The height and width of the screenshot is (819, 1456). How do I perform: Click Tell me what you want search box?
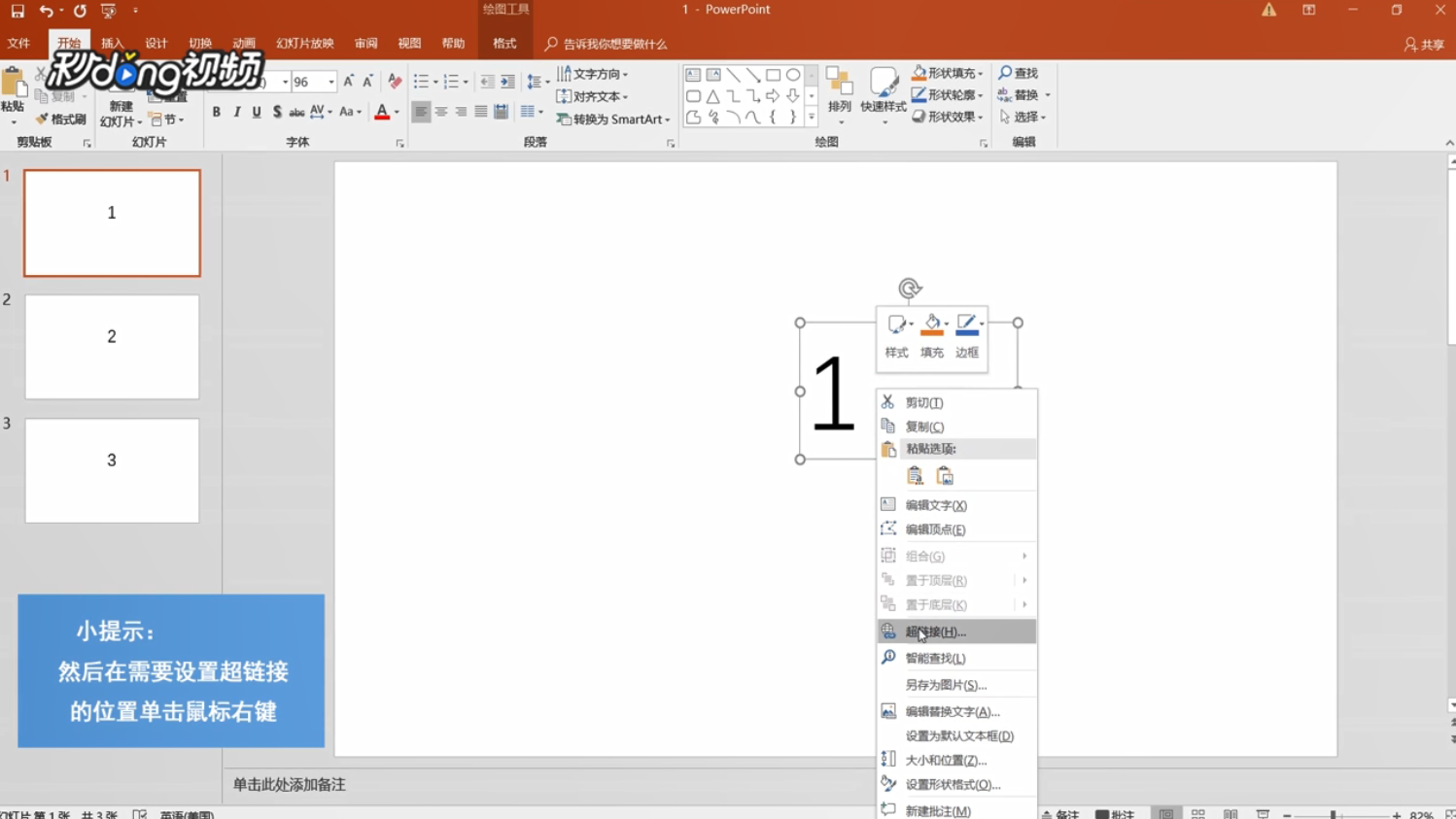pyautogui.click(x=606, y=44)
